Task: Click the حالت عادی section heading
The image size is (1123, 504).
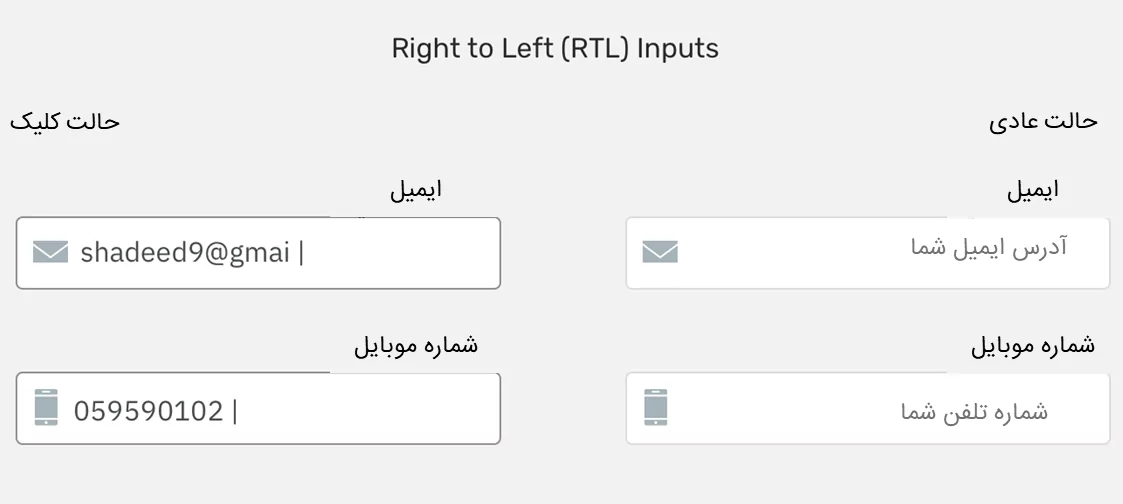Action: (1043, 122)
